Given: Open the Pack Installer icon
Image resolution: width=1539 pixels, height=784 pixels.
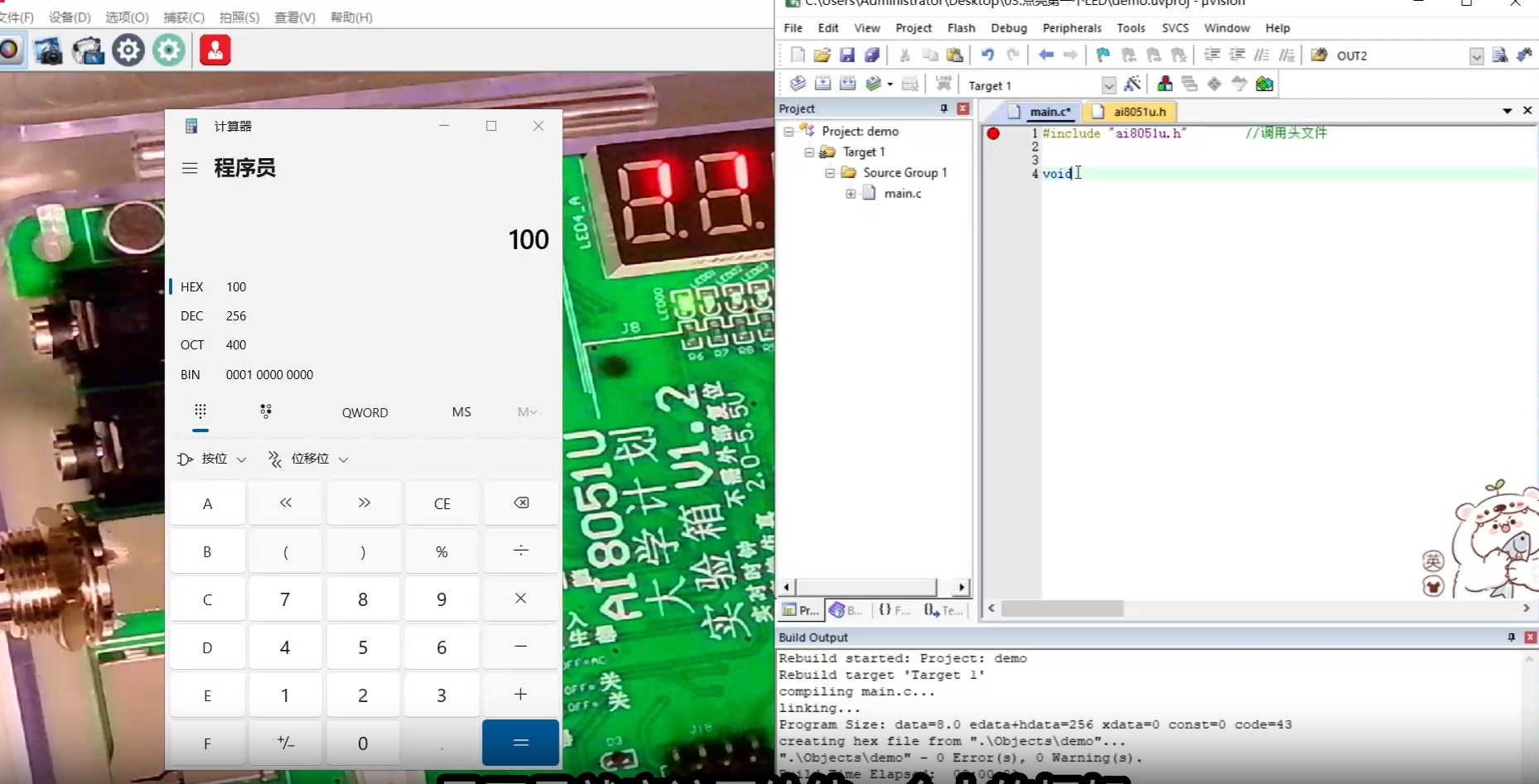Looking at the screenshot, I should pyautogui.click(x=1264, y=84).
